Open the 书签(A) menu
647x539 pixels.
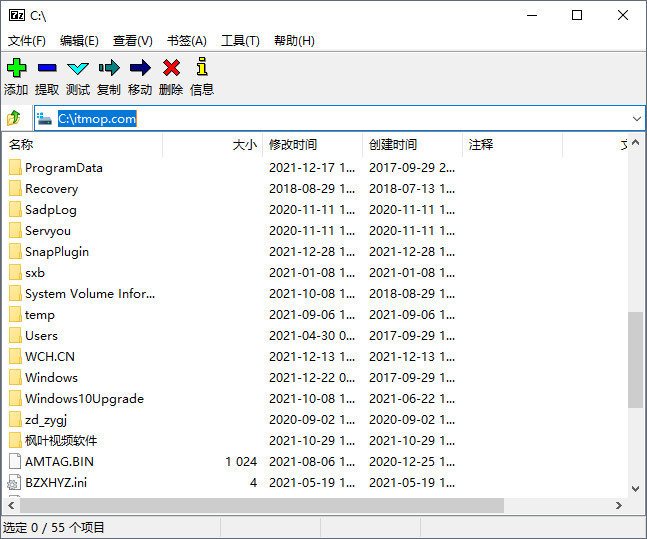[186, 40]
